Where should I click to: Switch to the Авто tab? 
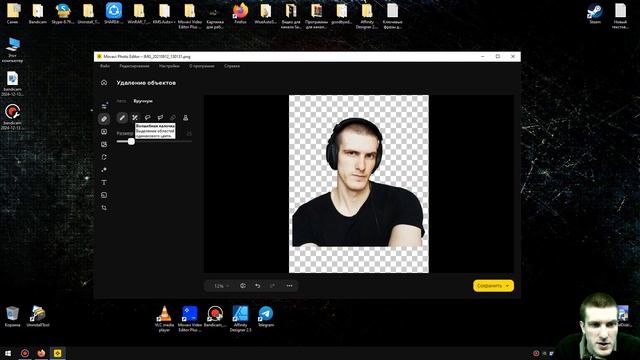(122, 101)
